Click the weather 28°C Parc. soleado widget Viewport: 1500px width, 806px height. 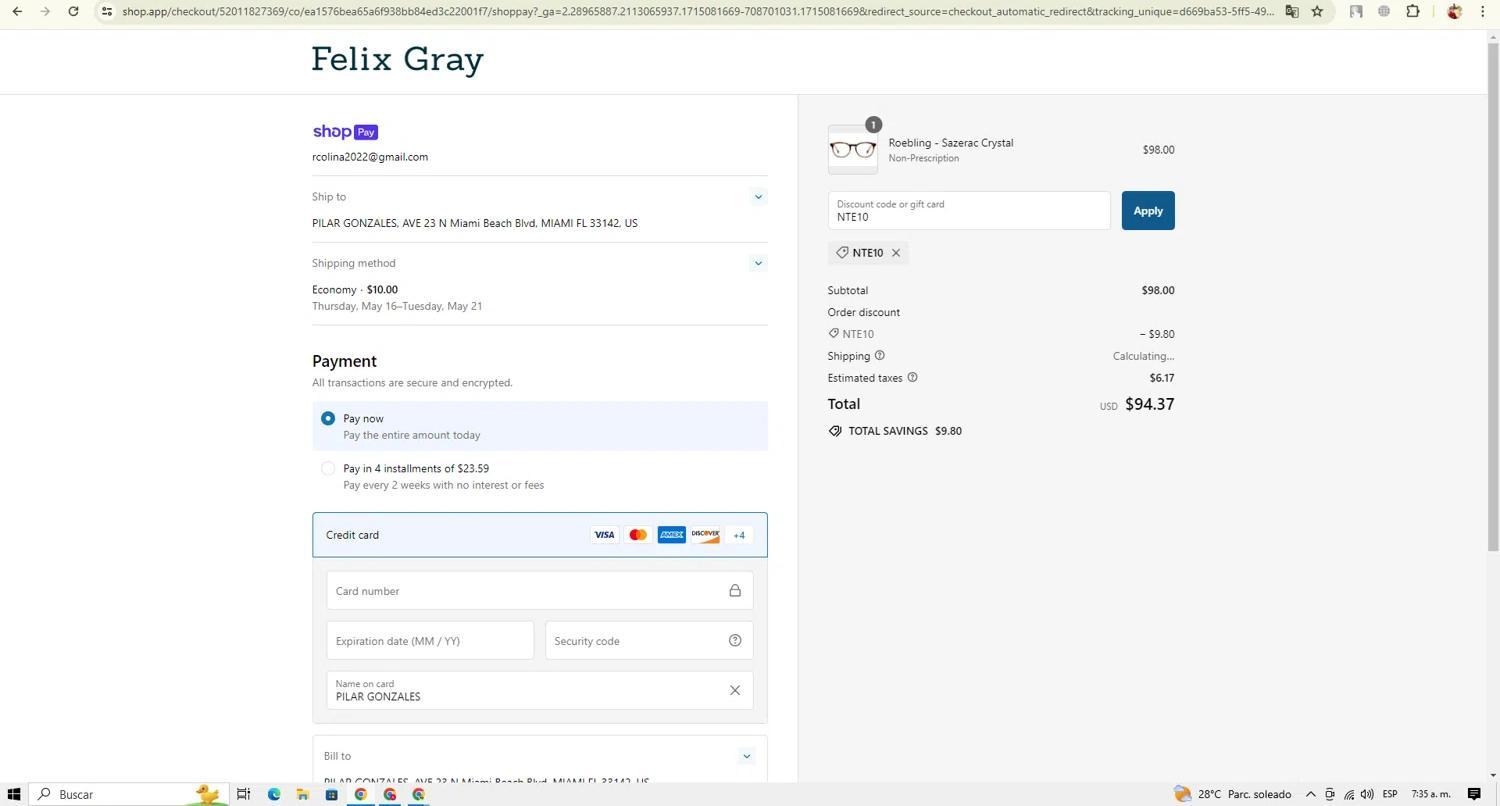click(1233, 794)
